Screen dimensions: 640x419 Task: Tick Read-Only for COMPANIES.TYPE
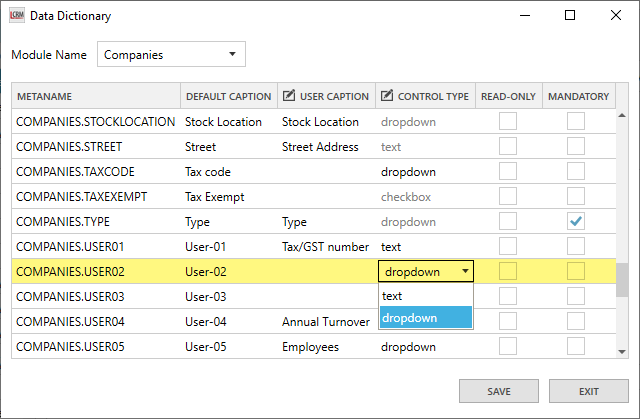[x=508, y=221]
